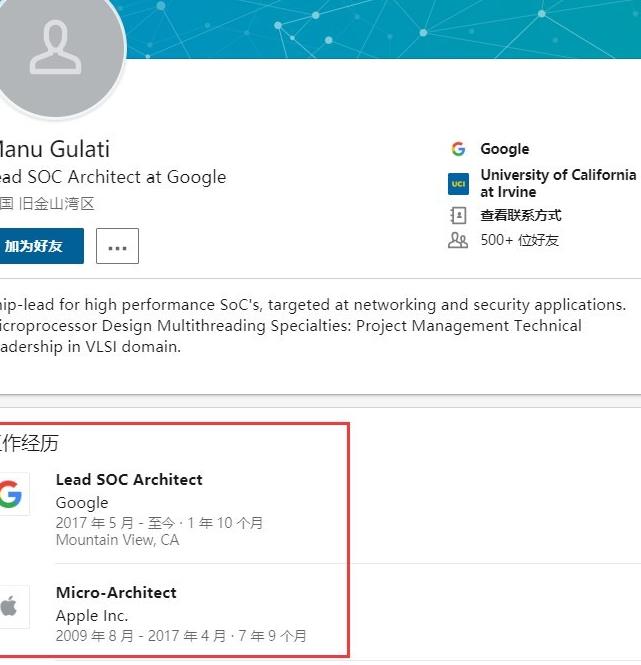Click the Google logo in work experience

14,494
